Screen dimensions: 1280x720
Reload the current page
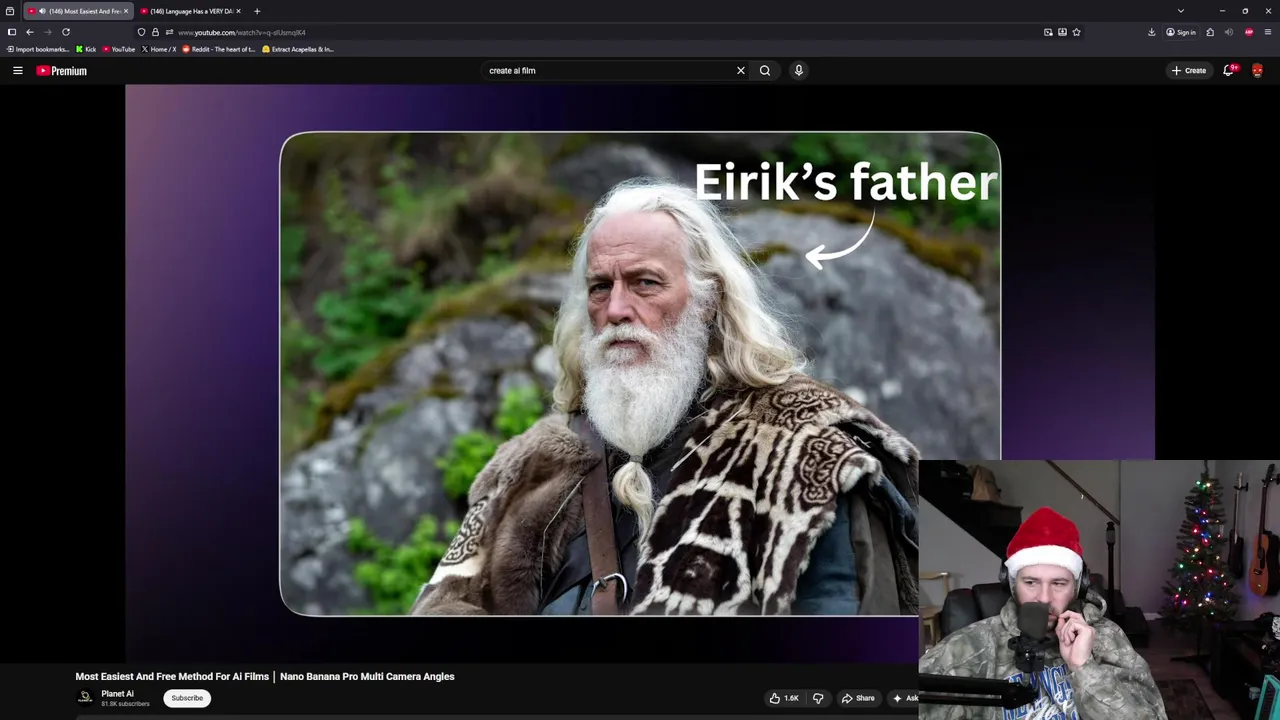click(x=66, y=32)
